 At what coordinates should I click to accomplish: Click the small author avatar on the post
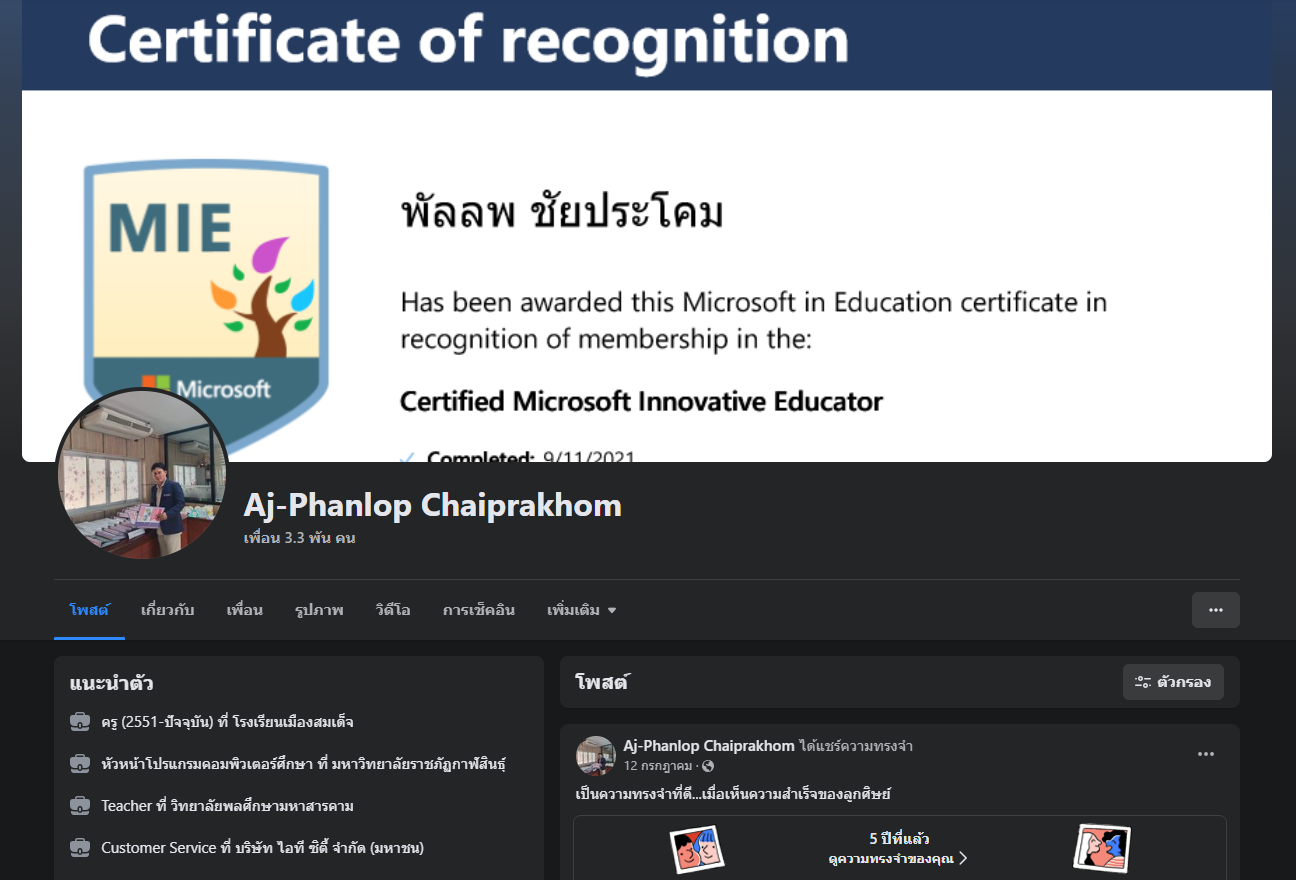(x=595, y=755)
